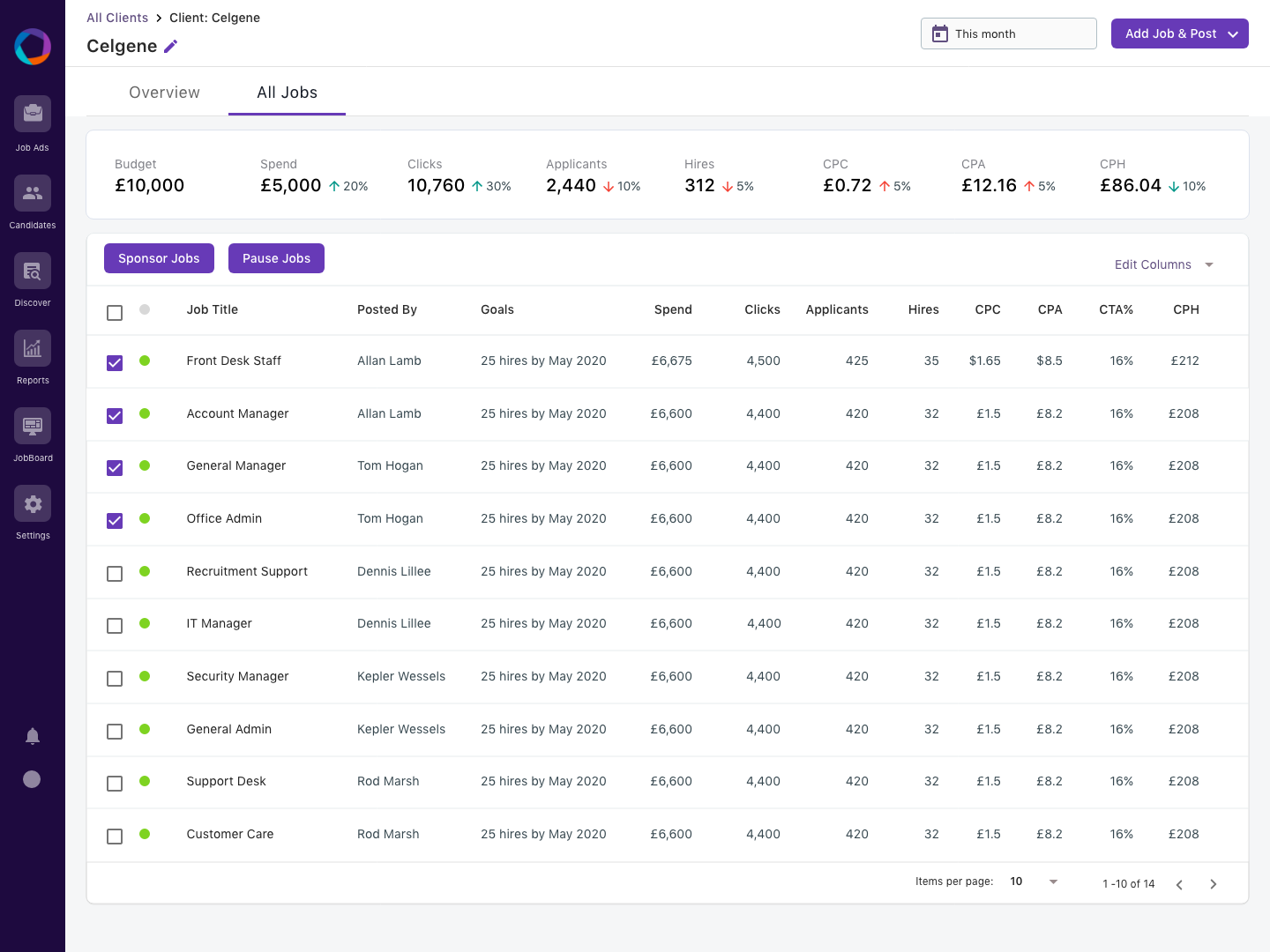
Task: Switch to the Overview tab
Action: coord(164,93)
